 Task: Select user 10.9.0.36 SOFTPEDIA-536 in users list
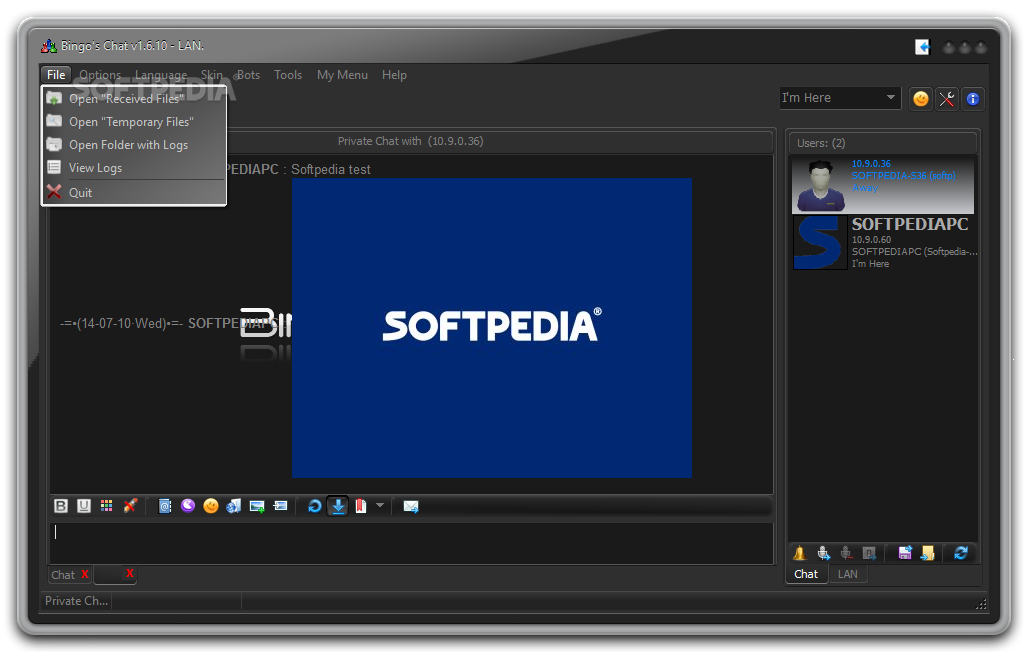[882, 184]
